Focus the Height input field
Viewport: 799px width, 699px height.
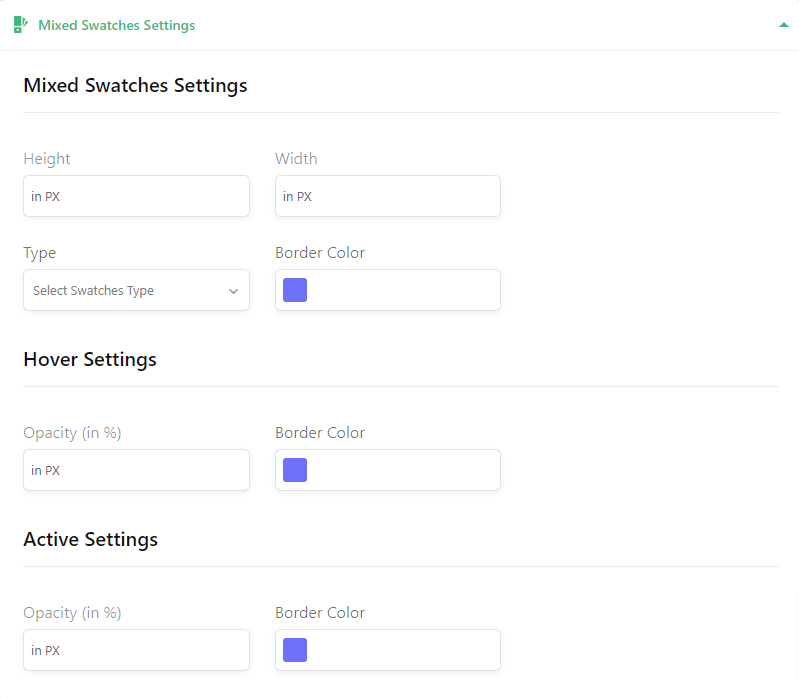coord(137,196)
